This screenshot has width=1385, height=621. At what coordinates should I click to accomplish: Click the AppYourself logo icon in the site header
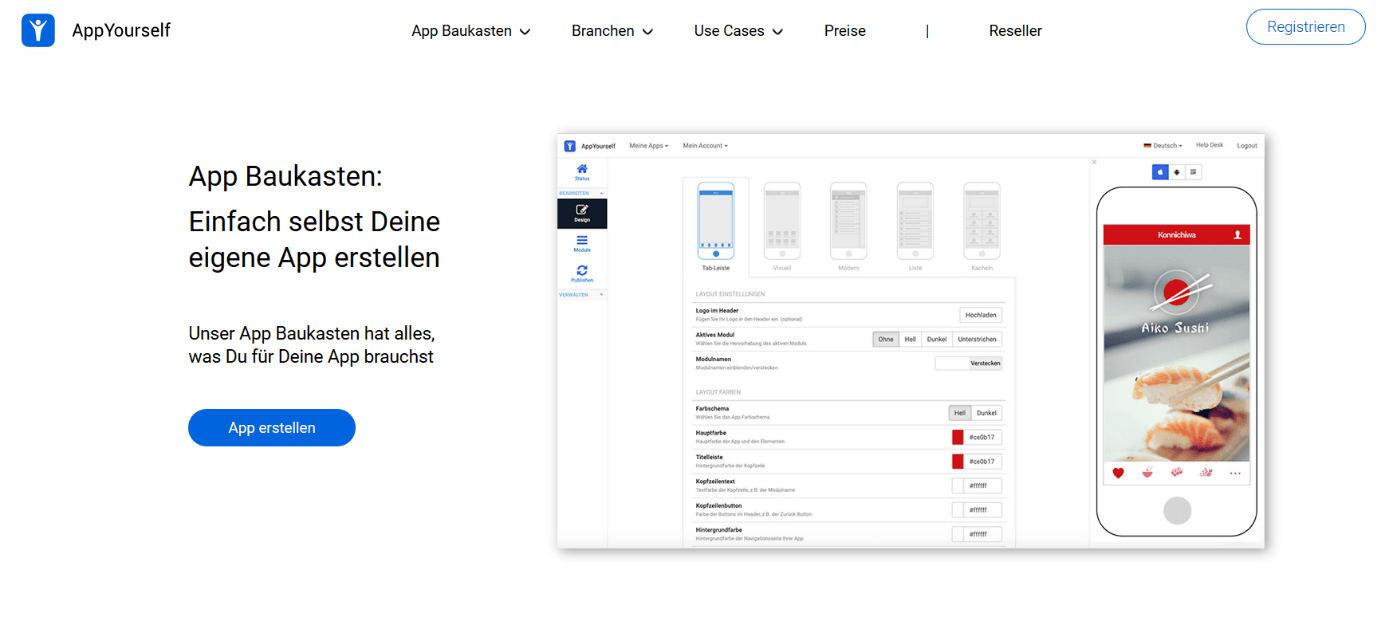38,31
